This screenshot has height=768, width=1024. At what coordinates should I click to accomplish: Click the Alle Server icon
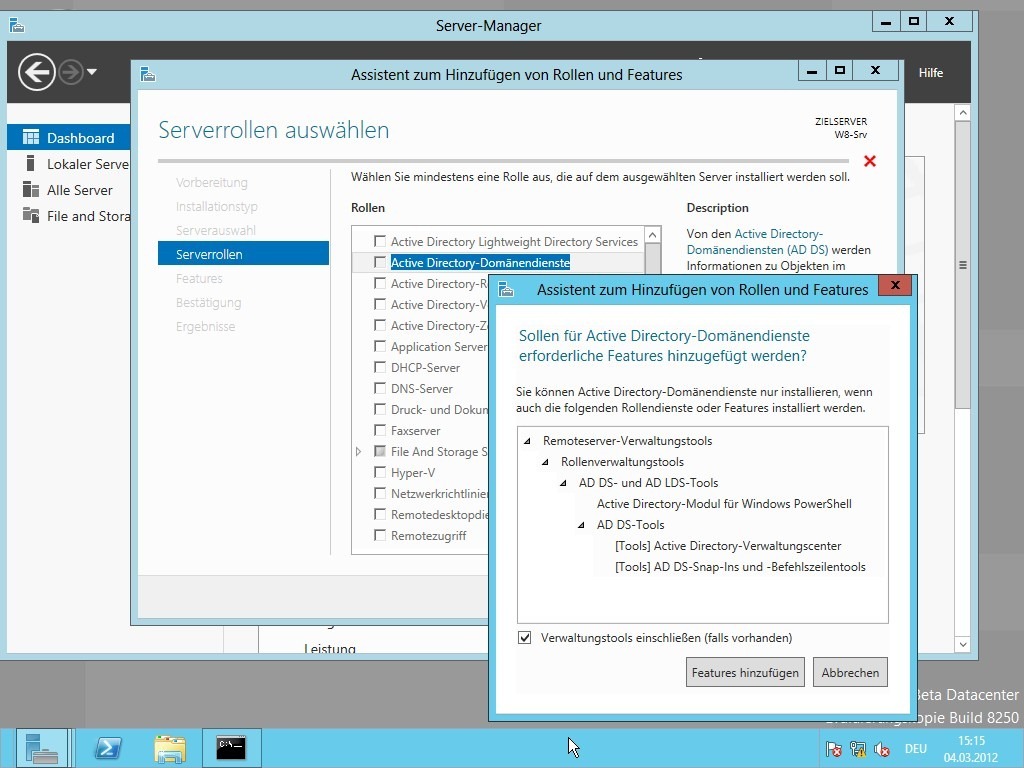point(31,189)
